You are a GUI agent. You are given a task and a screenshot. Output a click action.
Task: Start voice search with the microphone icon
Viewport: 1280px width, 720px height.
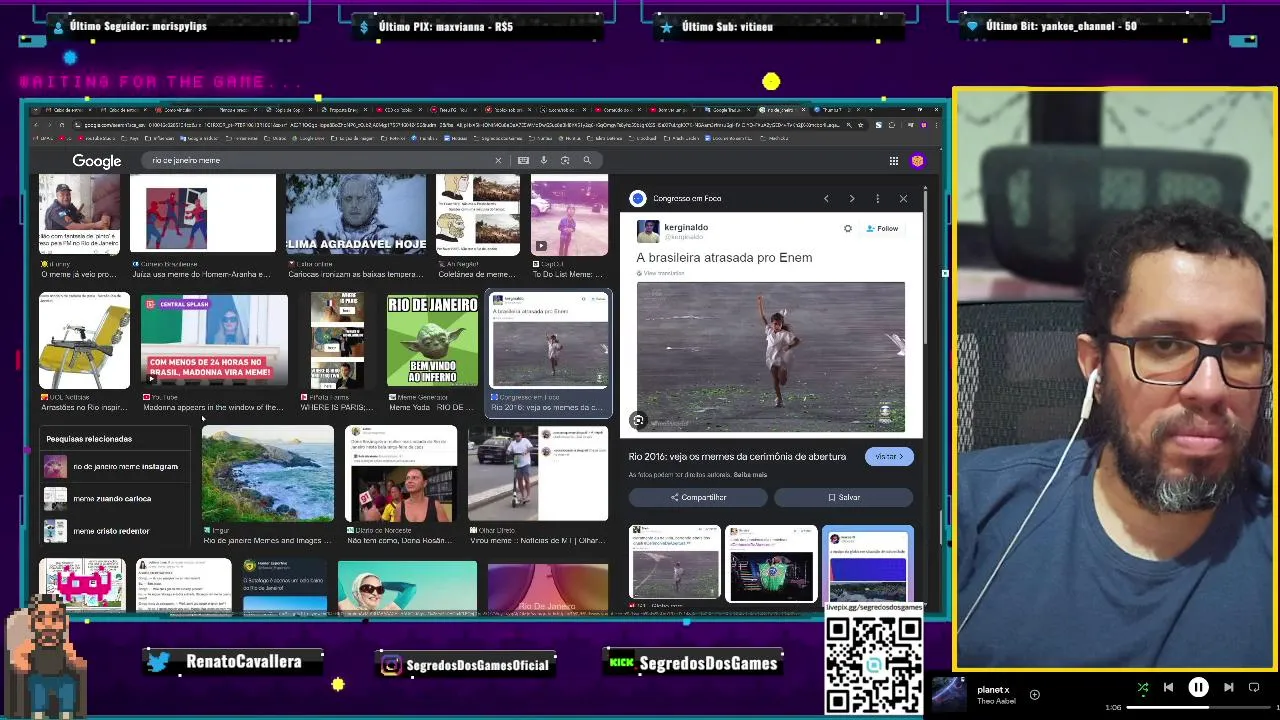[x=544, y=160]
